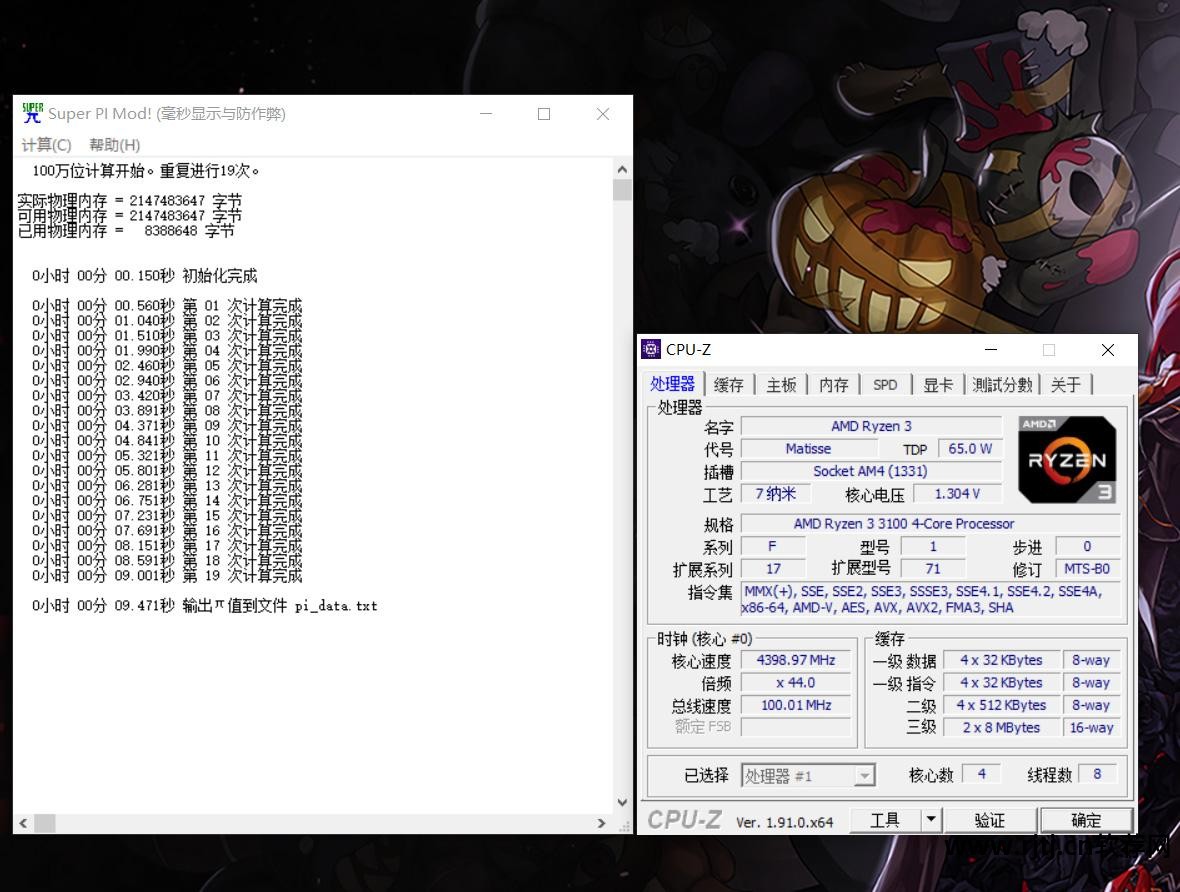Close the Super PI window
Screen dimensions: 1180x892
(x=603, y=114)
